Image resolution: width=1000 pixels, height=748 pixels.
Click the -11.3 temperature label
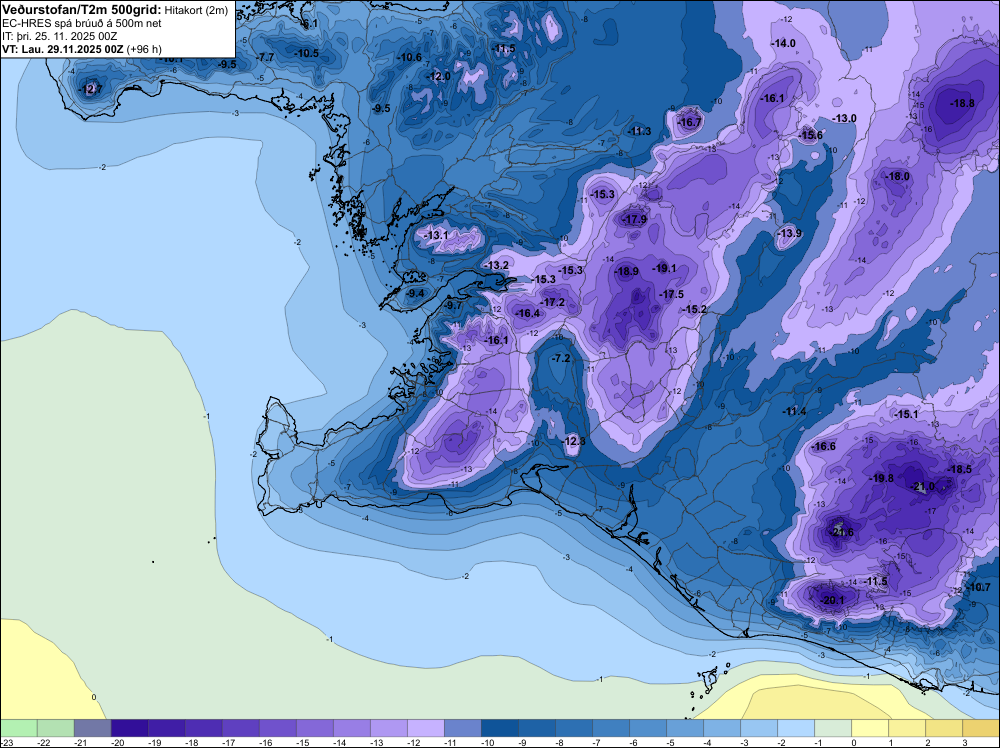639,131
